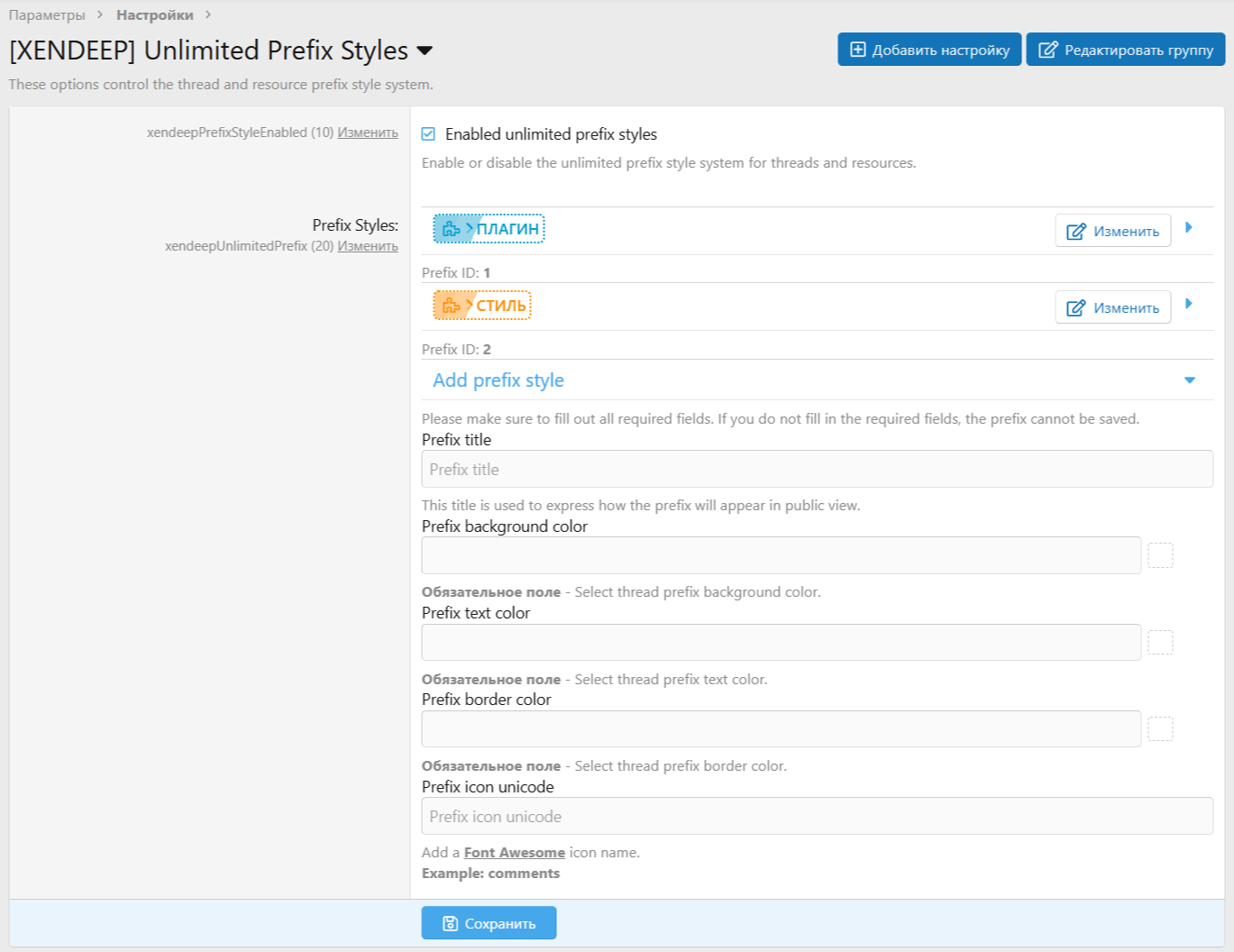Click the plus icon in Добавить настройку button
The image size is (1234, 952).
click(857, 50)
